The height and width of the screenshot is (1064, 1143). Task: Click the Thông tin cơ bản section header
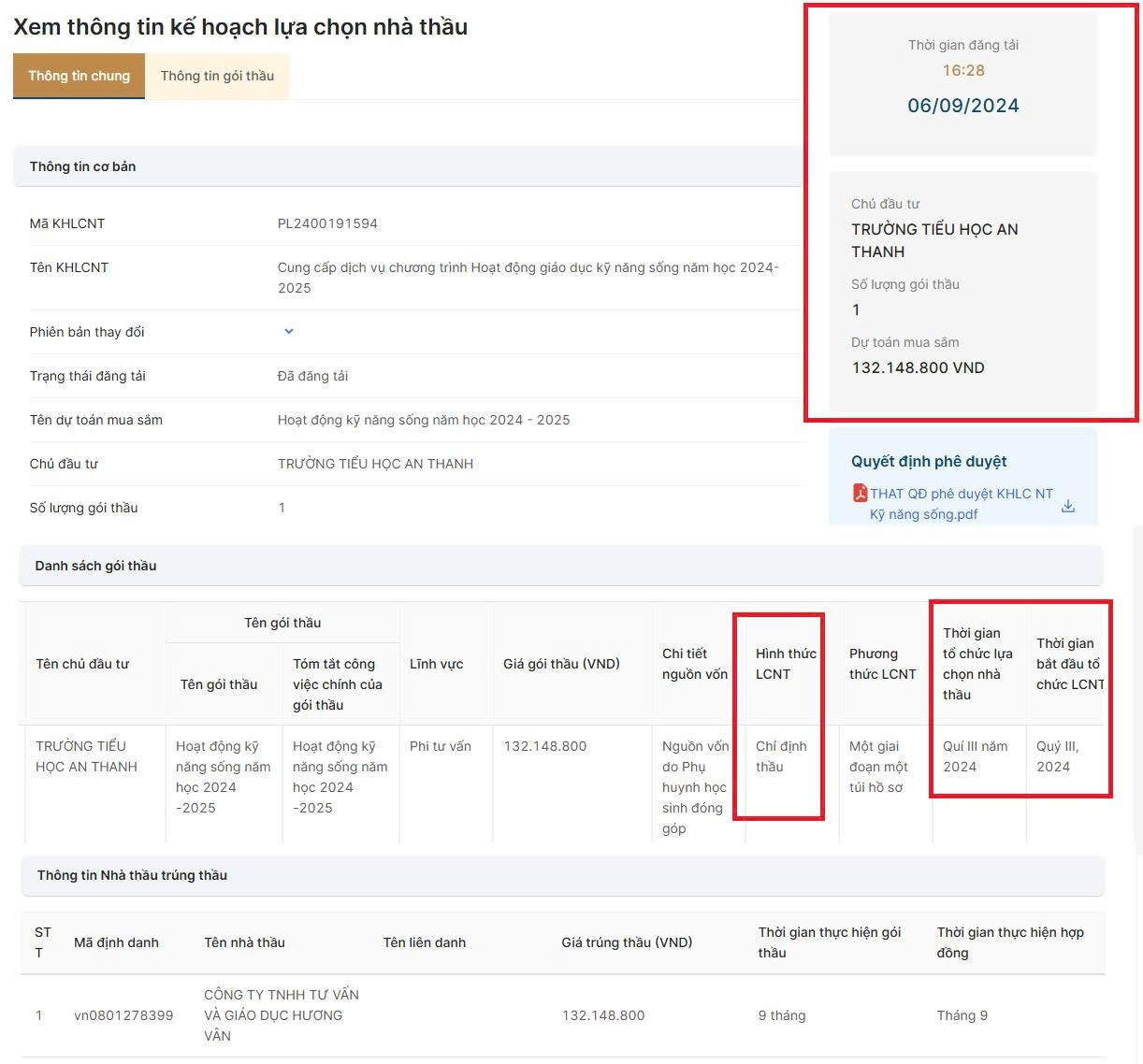(409, 166)
